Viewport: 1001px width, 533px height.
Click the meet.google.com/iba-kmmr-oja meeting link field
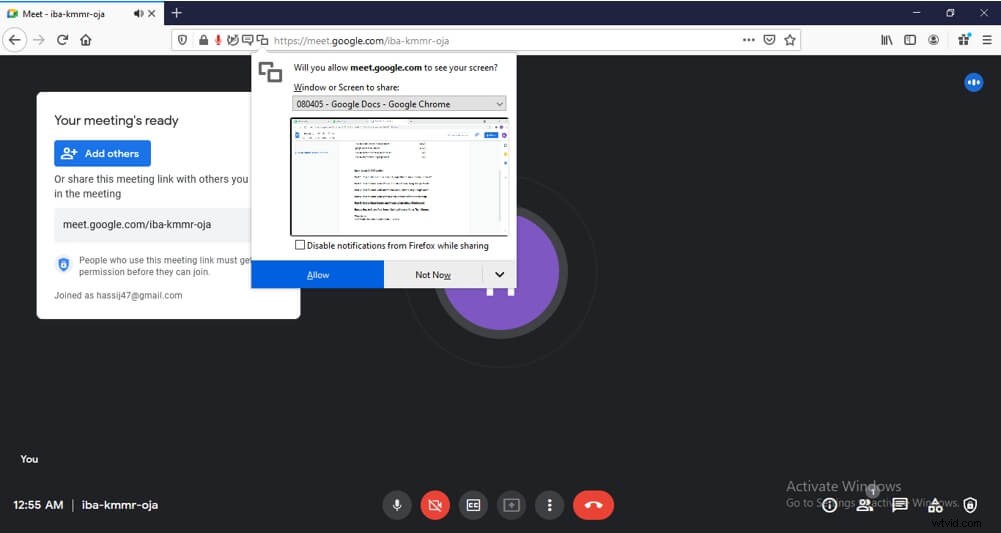[153, 225]
